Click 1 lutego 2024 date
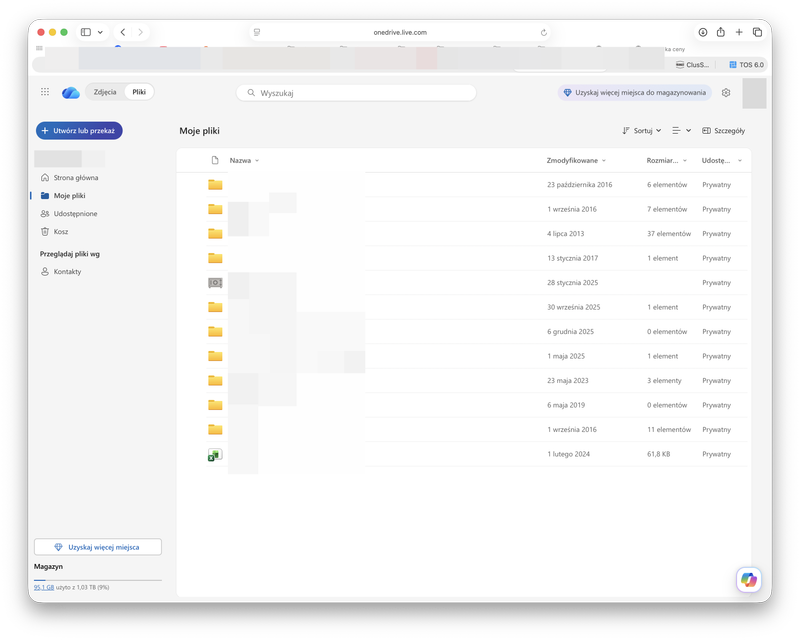The height and width of the screenshot is (640, 800). click(568, 454)
